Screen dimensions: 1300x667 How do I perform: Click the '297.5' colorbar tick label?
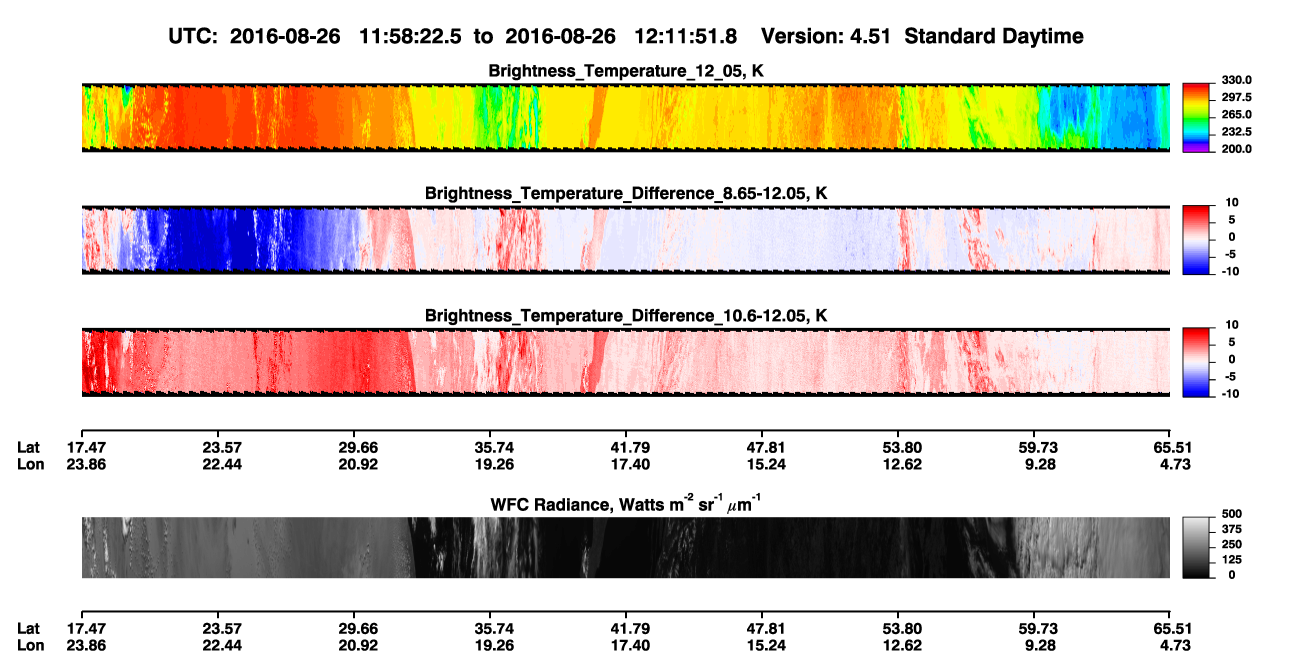pyautogui.click(x=1235, y=97)
